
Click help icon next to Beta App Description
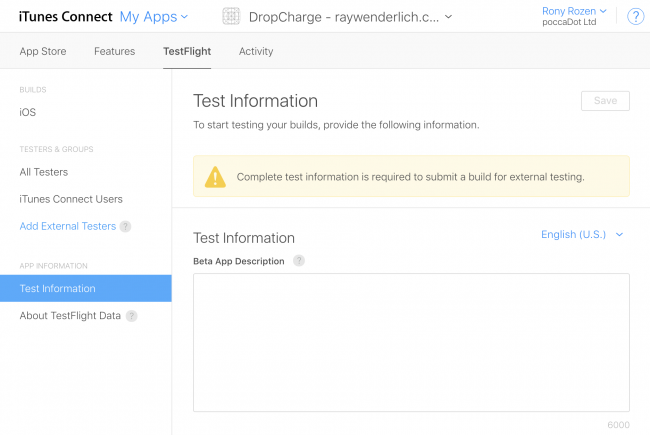(298, 261)
